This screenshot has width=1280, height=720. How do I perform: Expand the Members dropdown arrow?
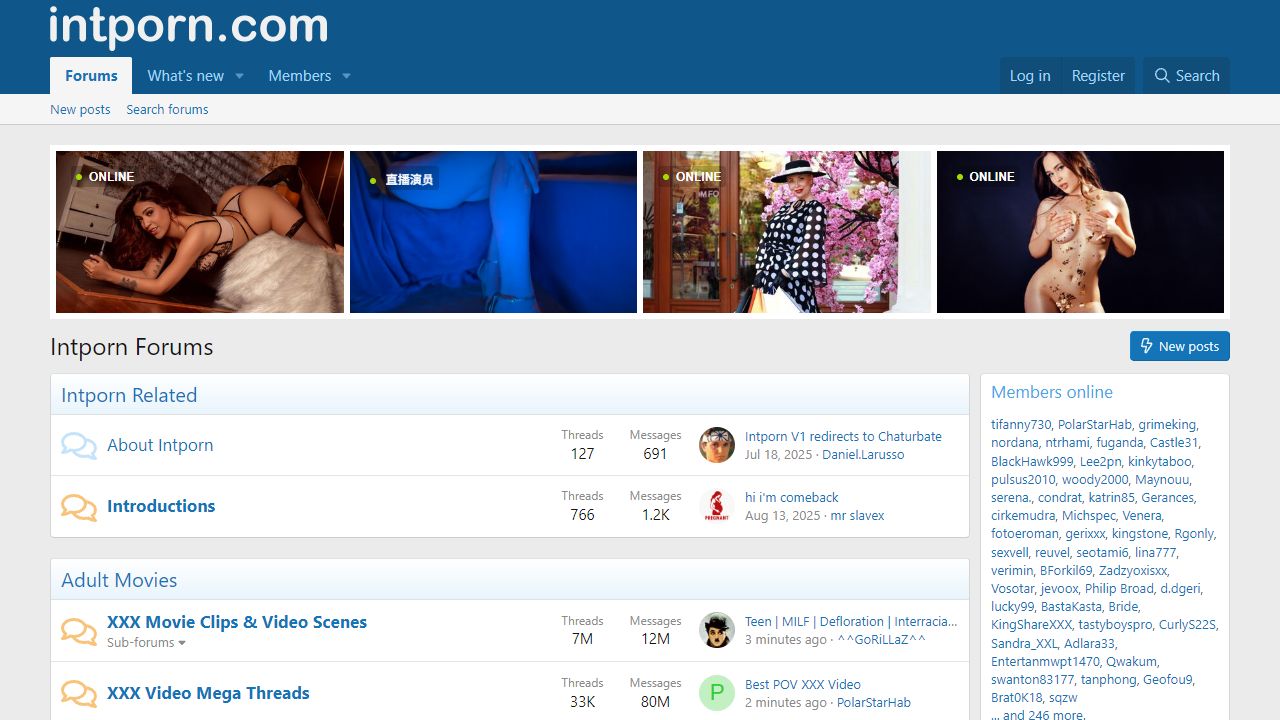(347, 76)
